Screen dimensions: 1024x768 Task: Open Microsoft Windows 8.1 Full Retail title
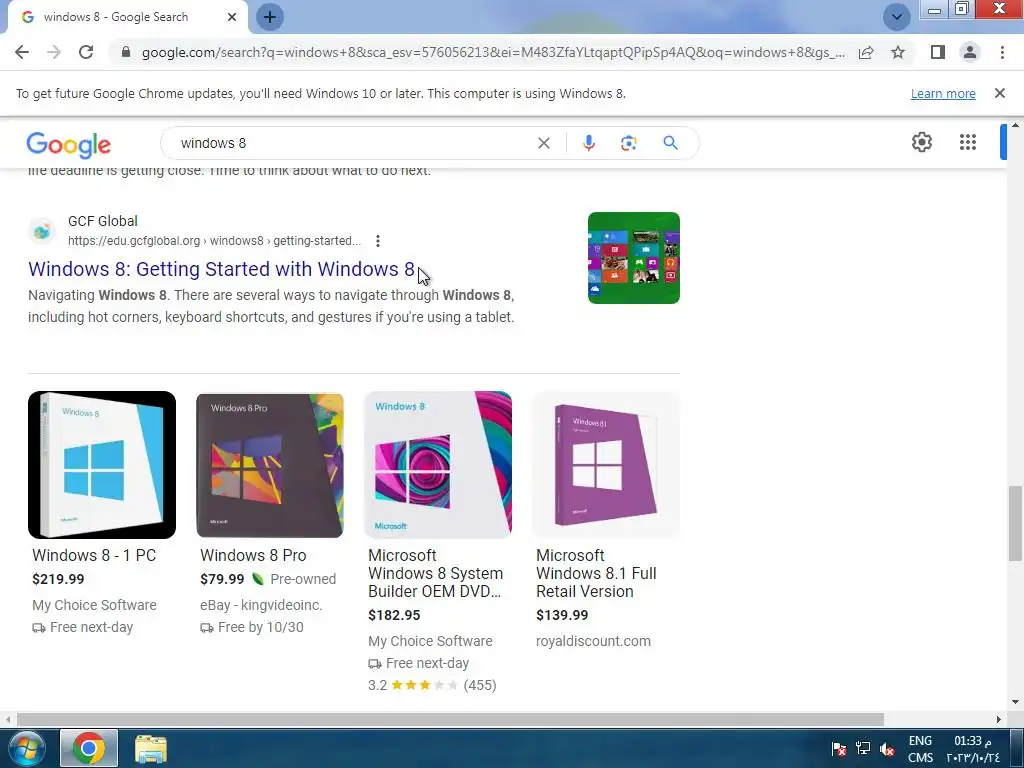click(596, 573)
